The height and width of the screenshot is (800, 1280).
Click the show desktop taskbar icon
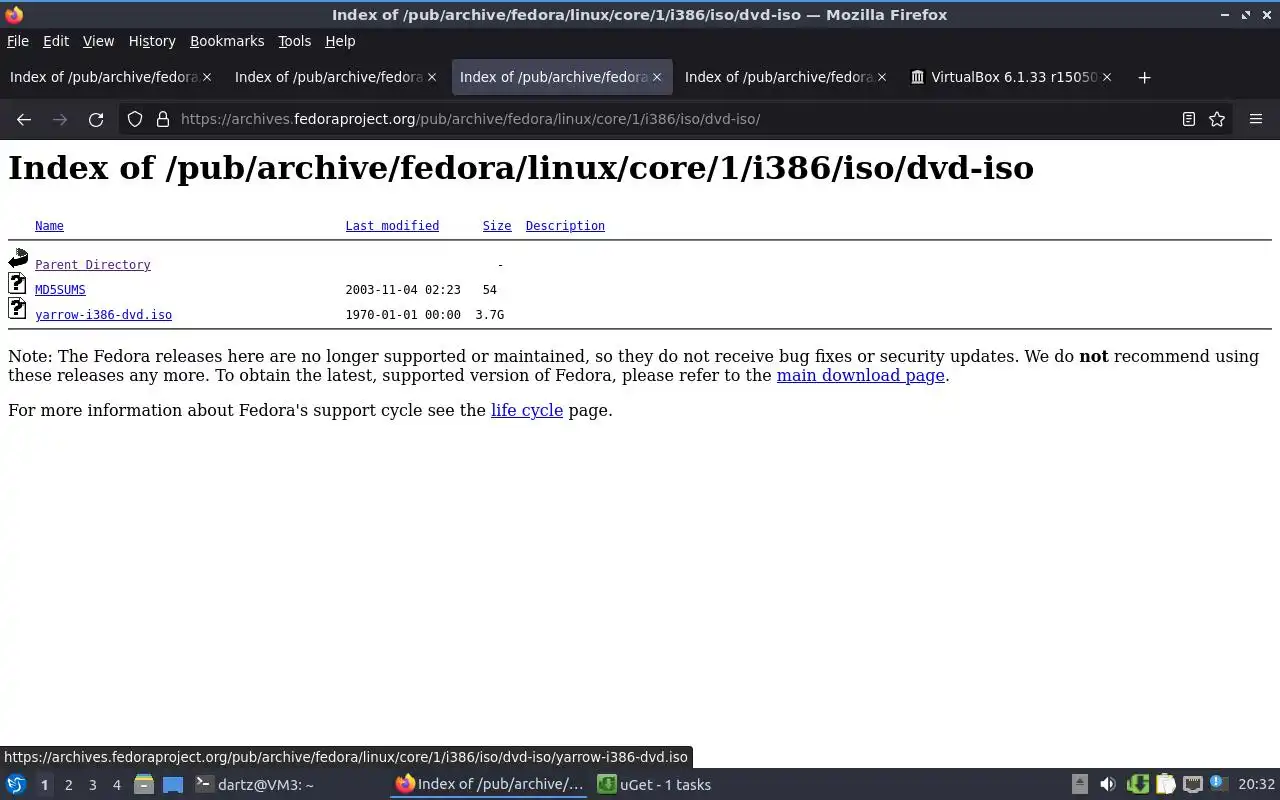(173, 785)
